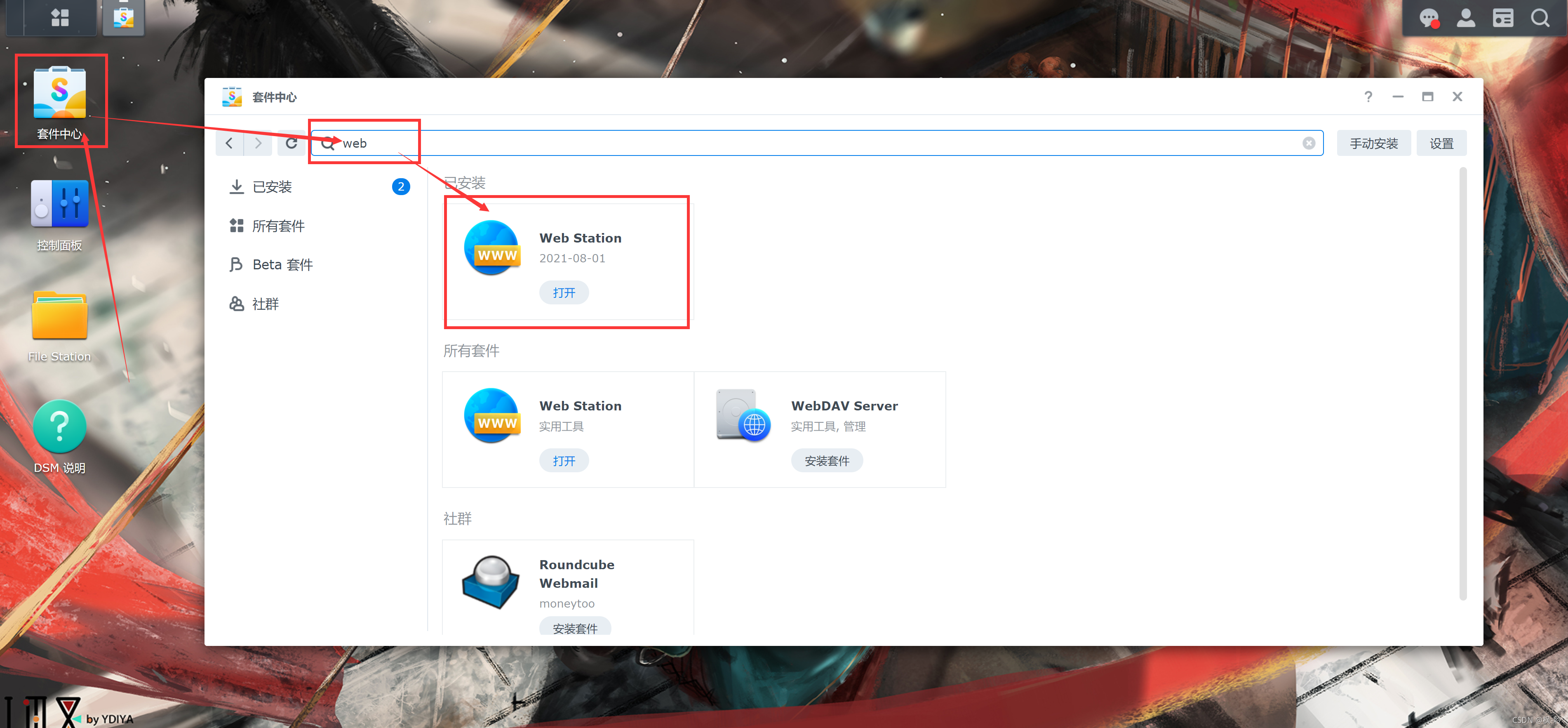Click the help question mark in the window title bar
This screenshot has width=1568, height=728.
point(1368,97)
